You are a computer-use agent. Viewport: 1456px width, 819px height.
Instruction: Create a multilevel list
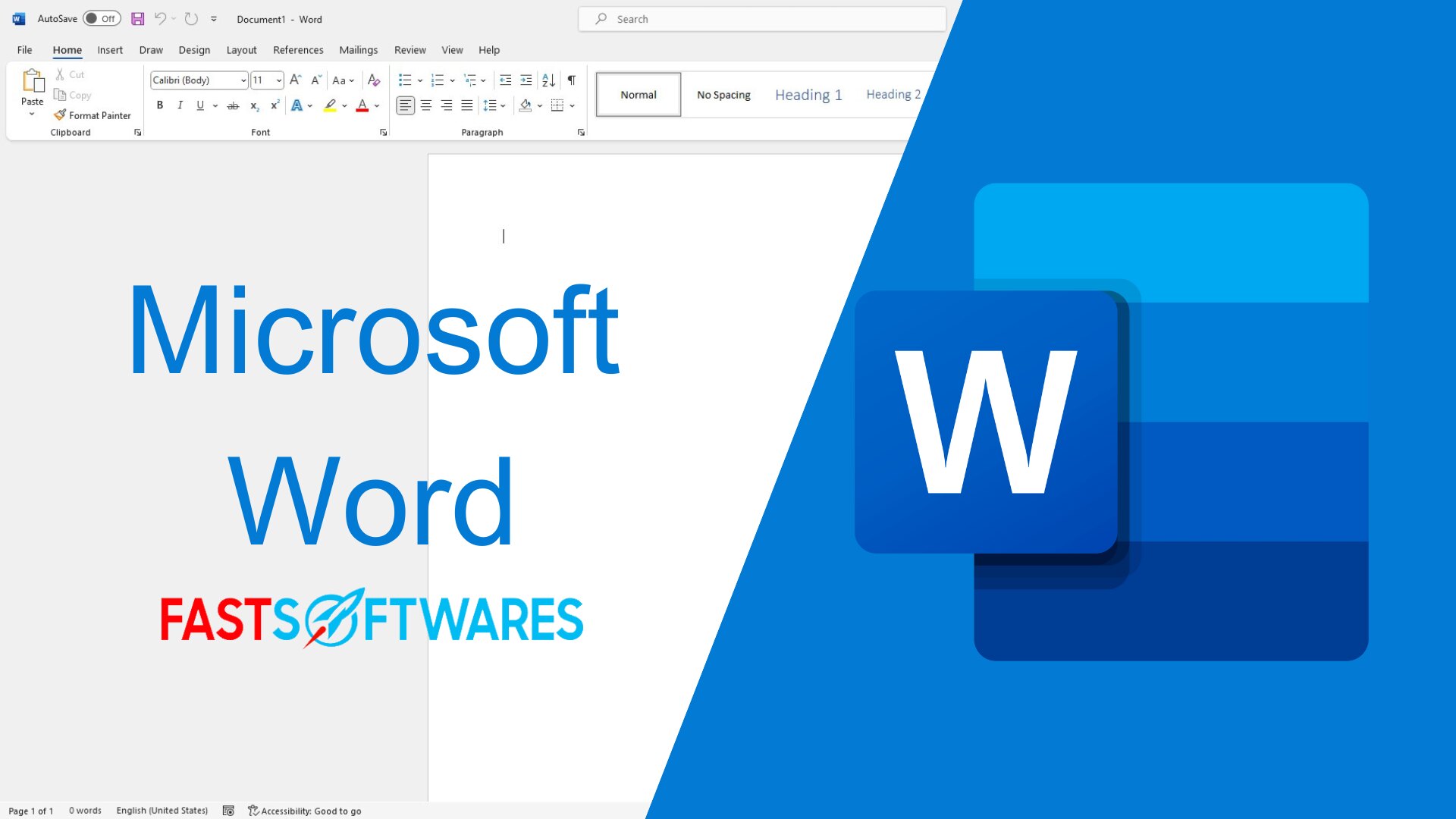point(470,80)
